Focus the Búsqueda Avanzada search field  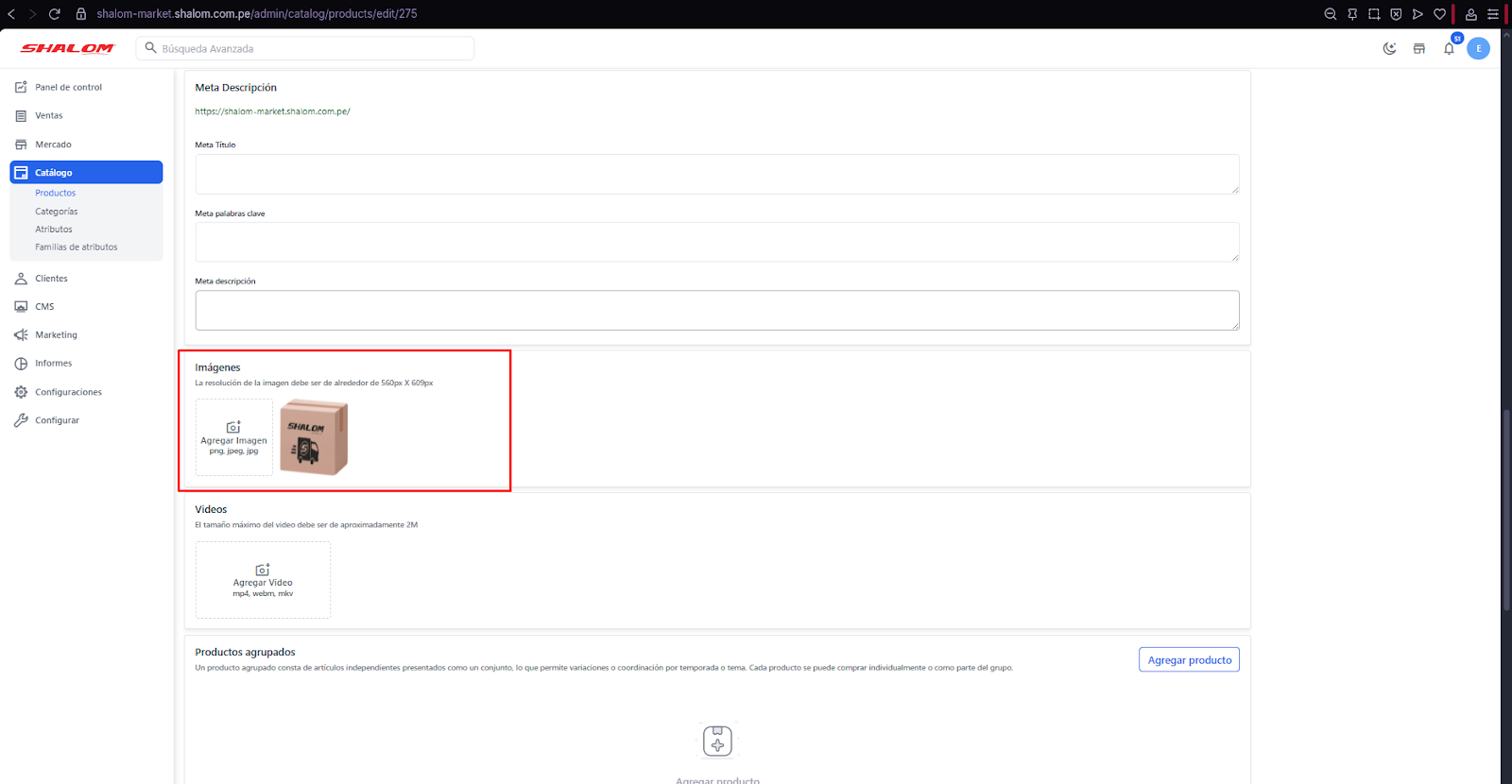(x=312, y=48)
